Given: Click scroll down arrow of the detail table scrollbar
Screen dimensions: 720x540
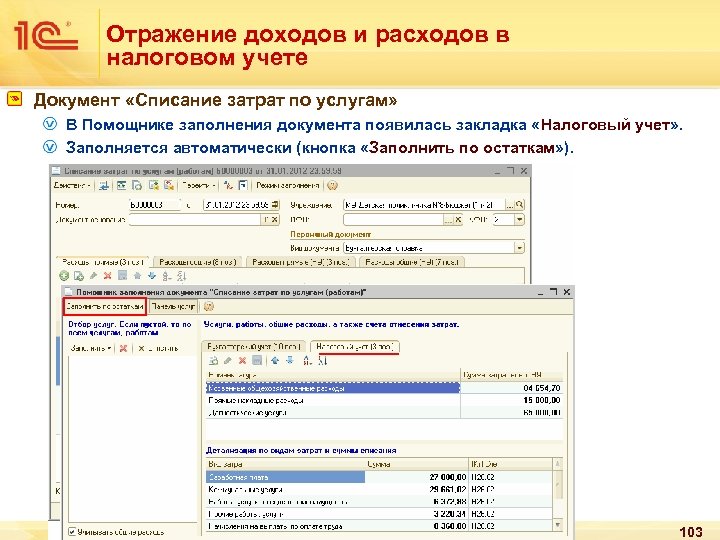Looking at the screenshot, I should [x=558, y=525].
